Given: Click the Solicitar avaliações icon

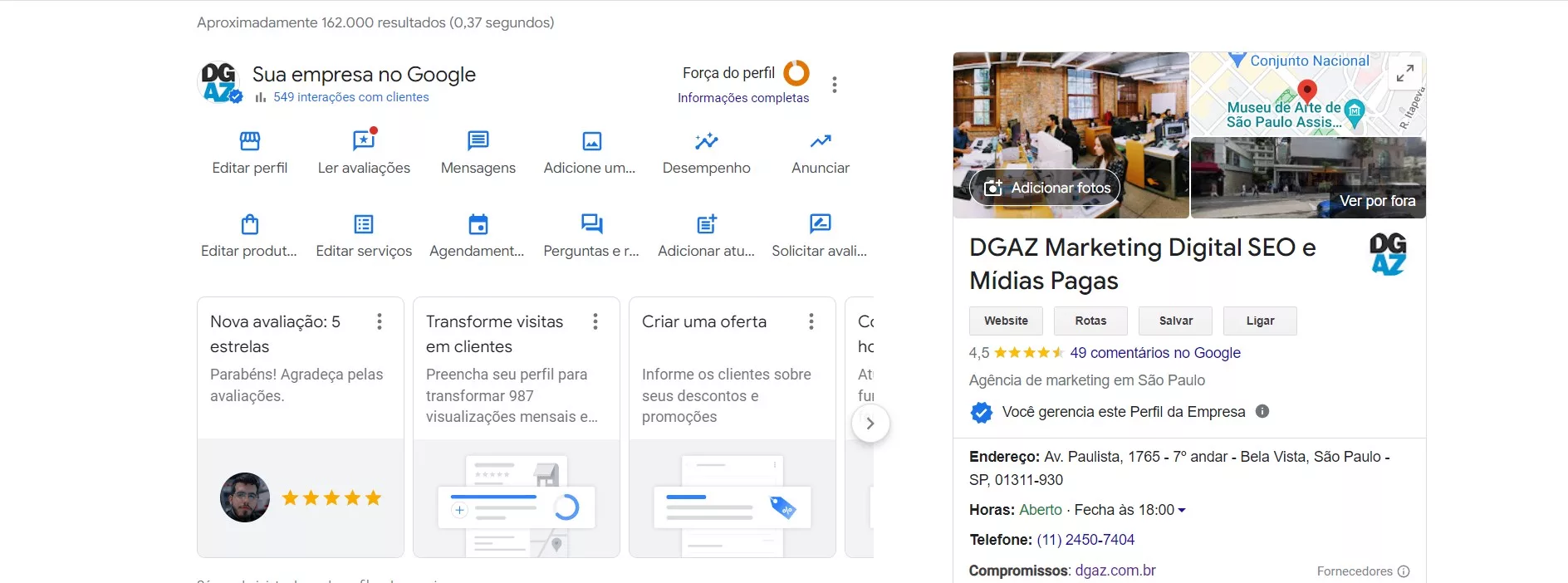Looking at the screenshot, I should click(x=821, y=223).
